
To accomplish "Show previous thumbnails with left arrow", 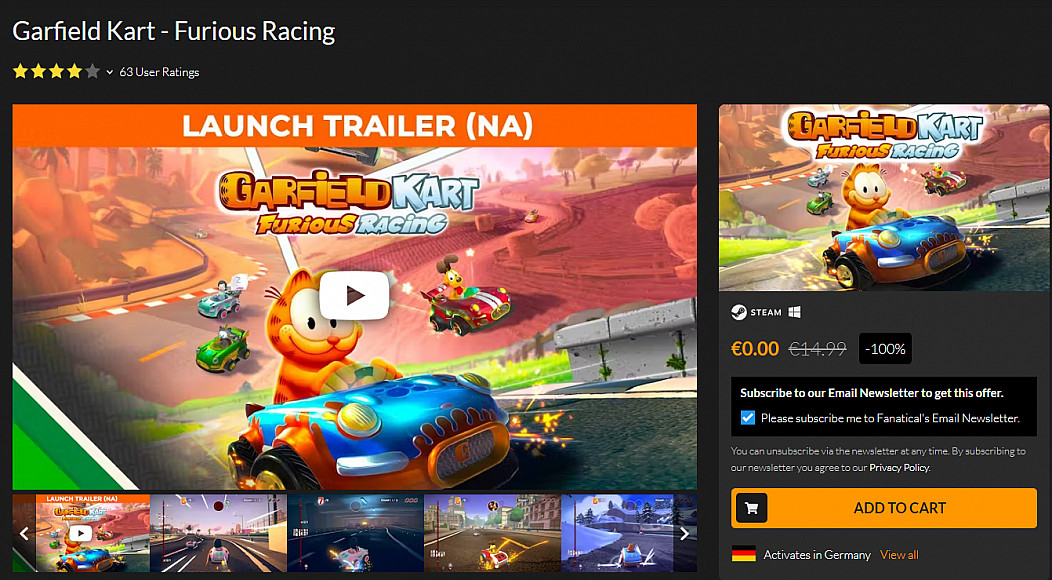I will [24, 533].
